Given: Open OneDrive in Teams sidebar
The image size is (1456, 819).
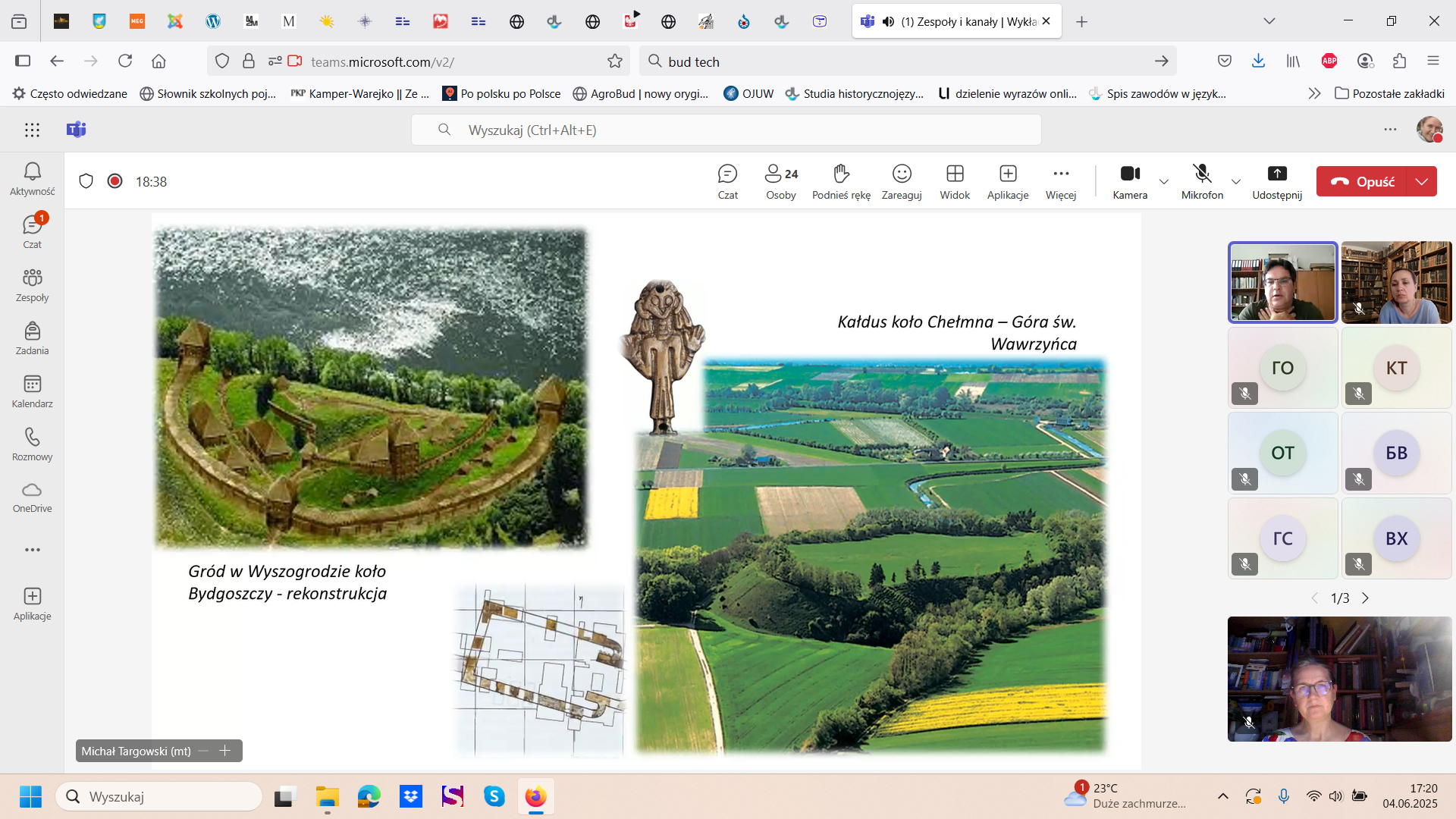Looking at the screenshot, I should [x=32, y=497].
